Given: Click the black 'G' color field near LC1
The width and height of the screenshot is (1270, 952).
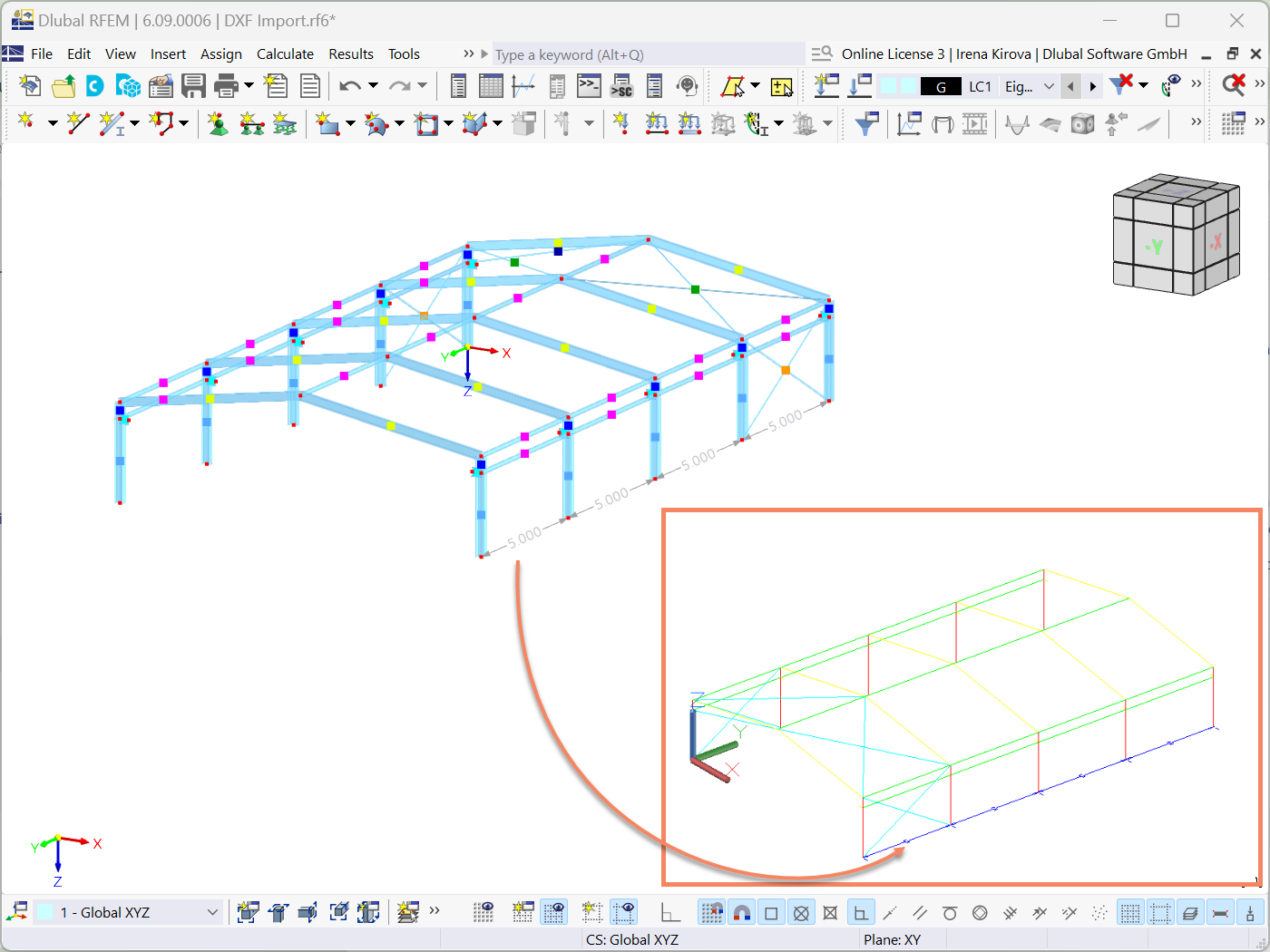Looking at the screenshot, I should click(x=941, y=85).
